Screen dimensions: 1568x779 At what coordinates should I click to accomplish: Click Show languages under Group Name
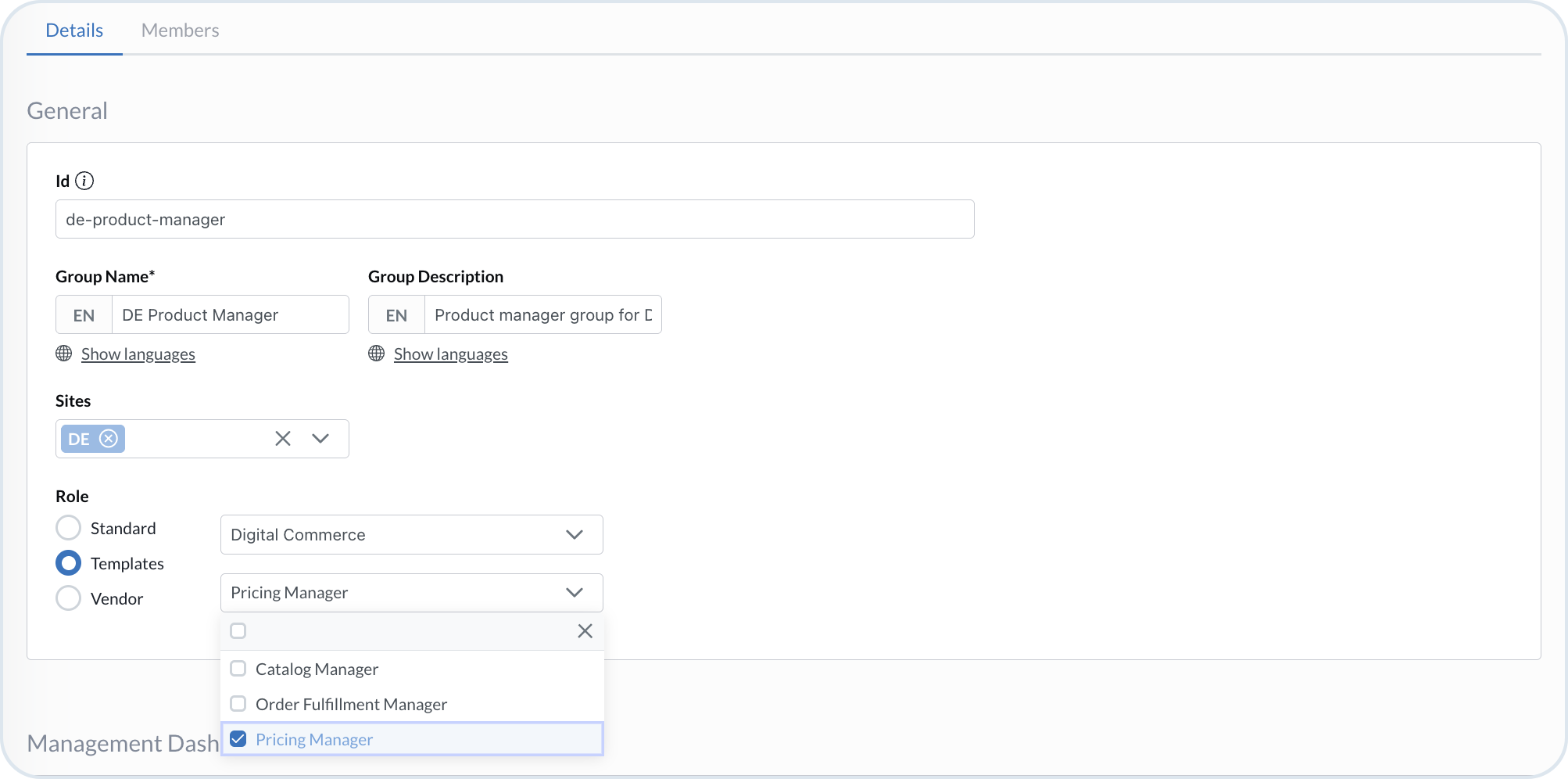tap(138, 354)
